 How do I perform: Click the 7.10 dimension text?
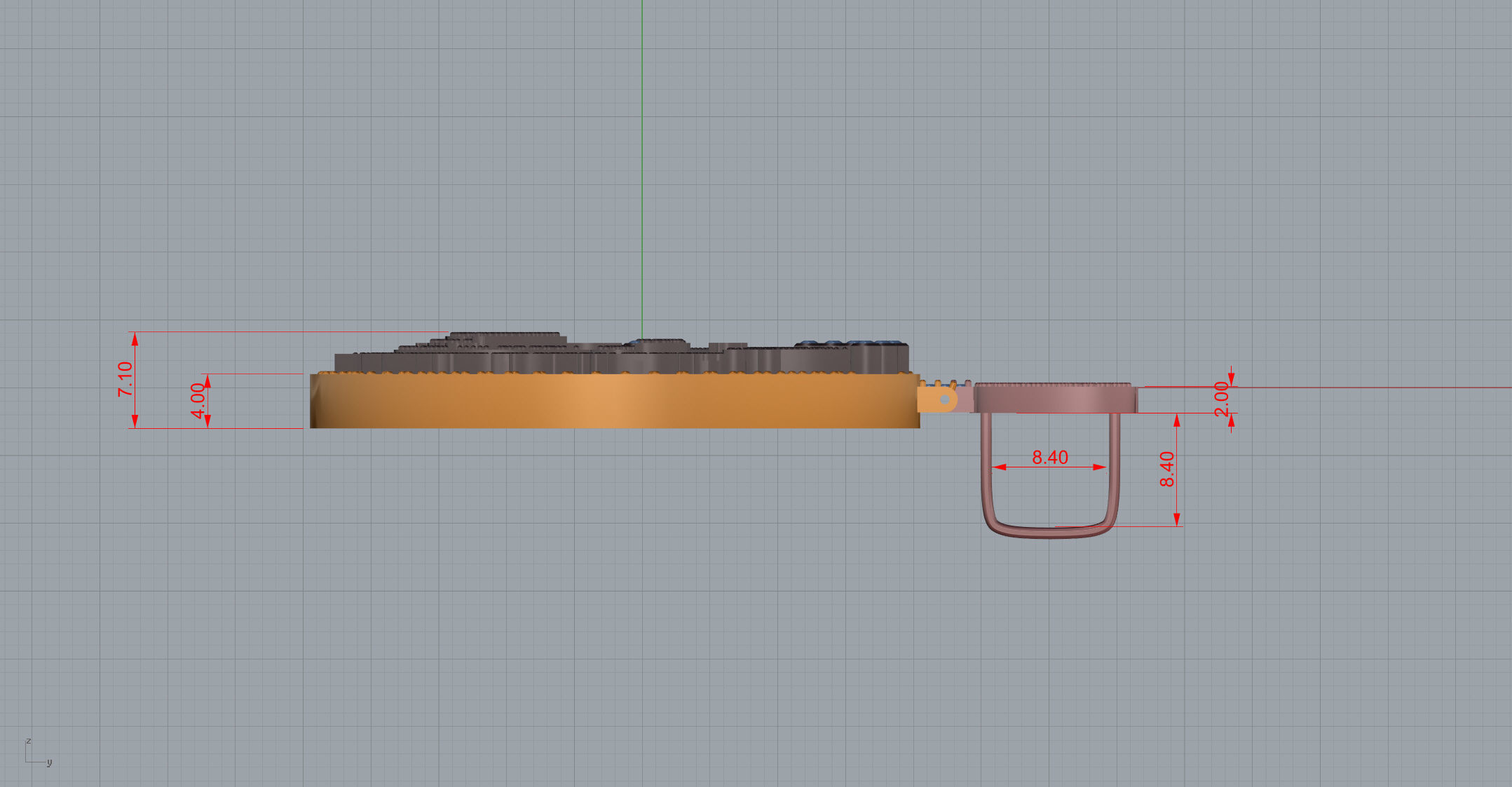(x=125, y=379)
